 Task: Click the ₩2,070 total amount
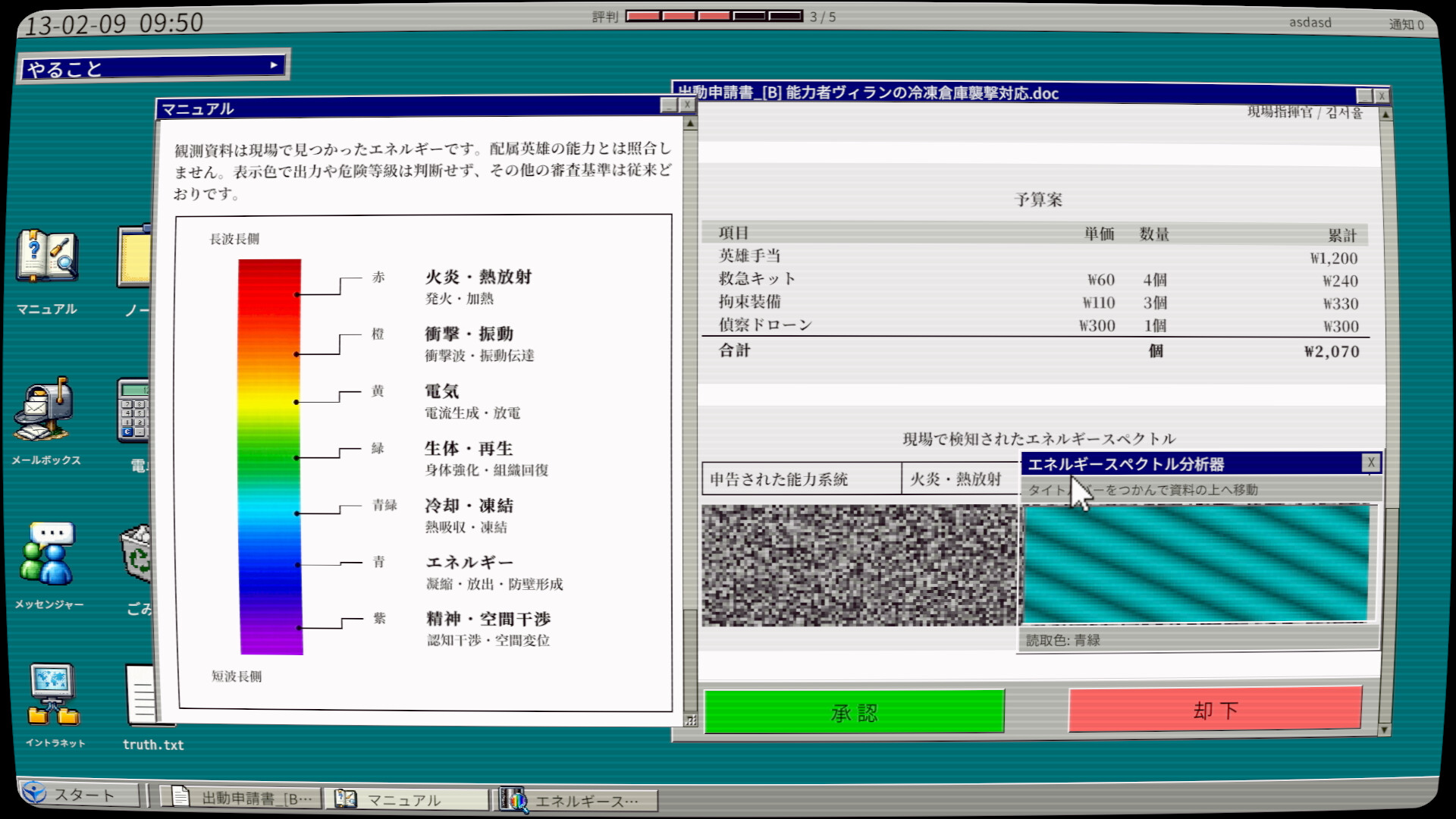pyautogui.click(x=1332, y=351)
